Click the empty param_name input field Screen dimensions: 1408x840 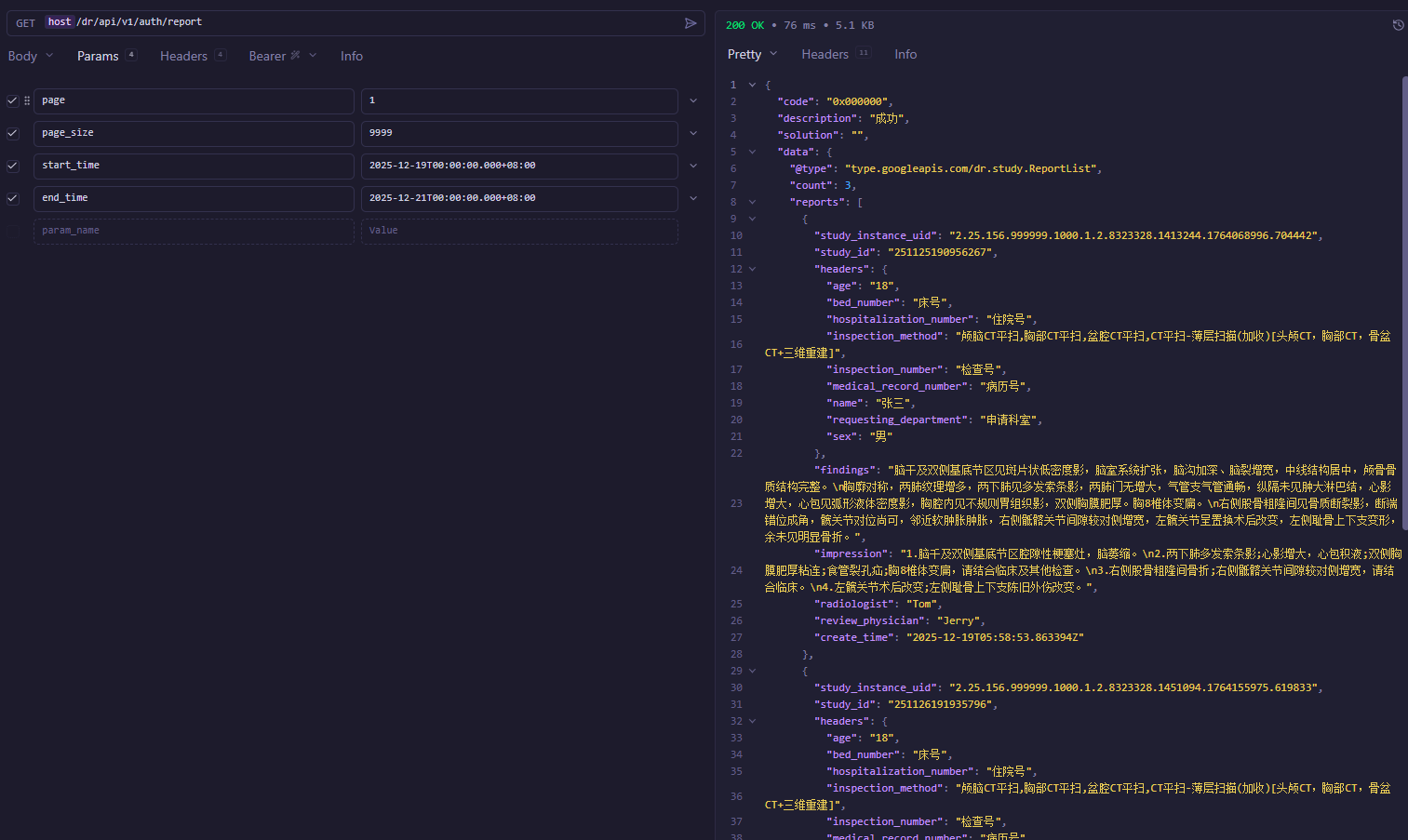pos(193,231)
